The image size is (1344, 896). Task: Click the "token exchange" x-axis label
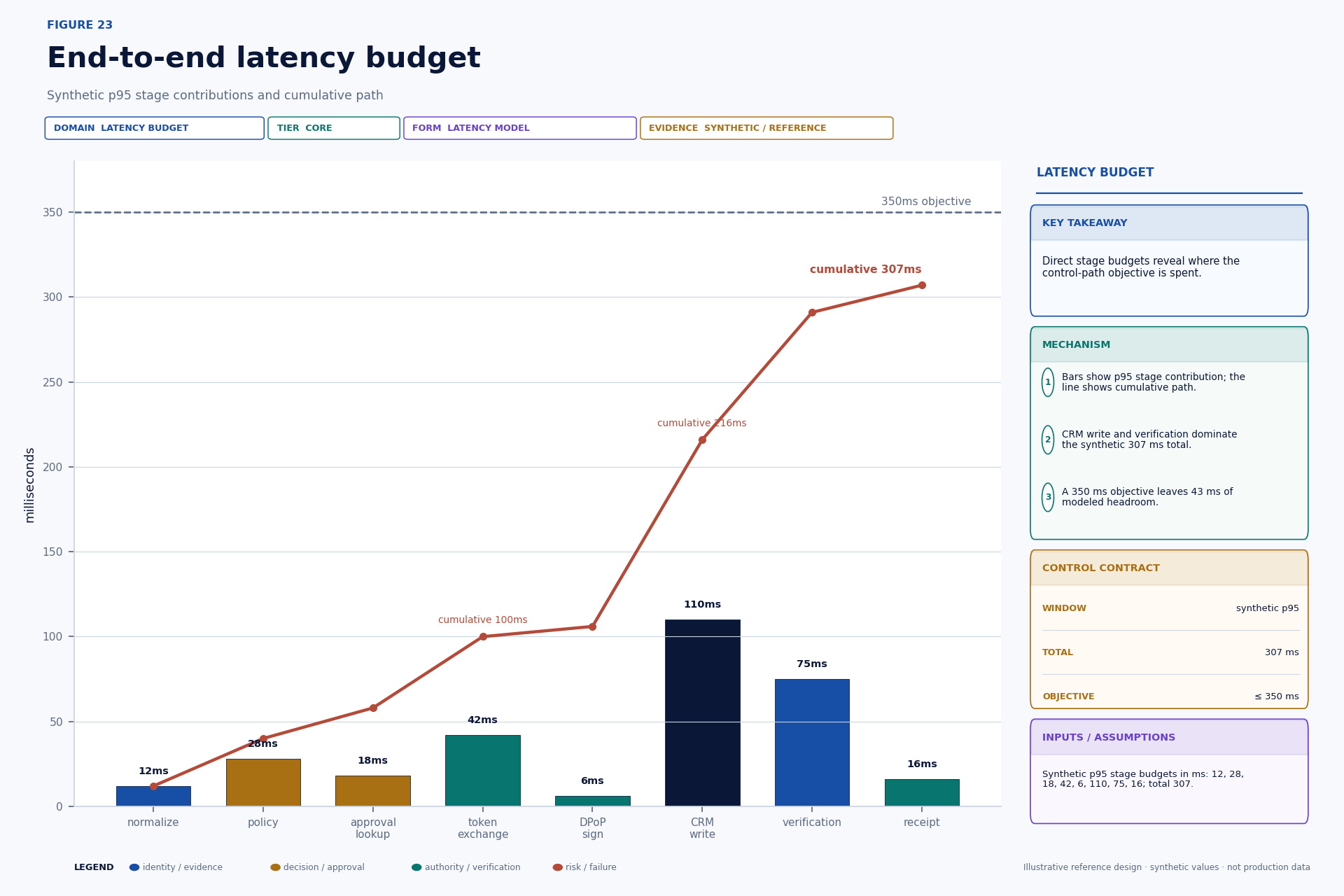tap(483, 829)
